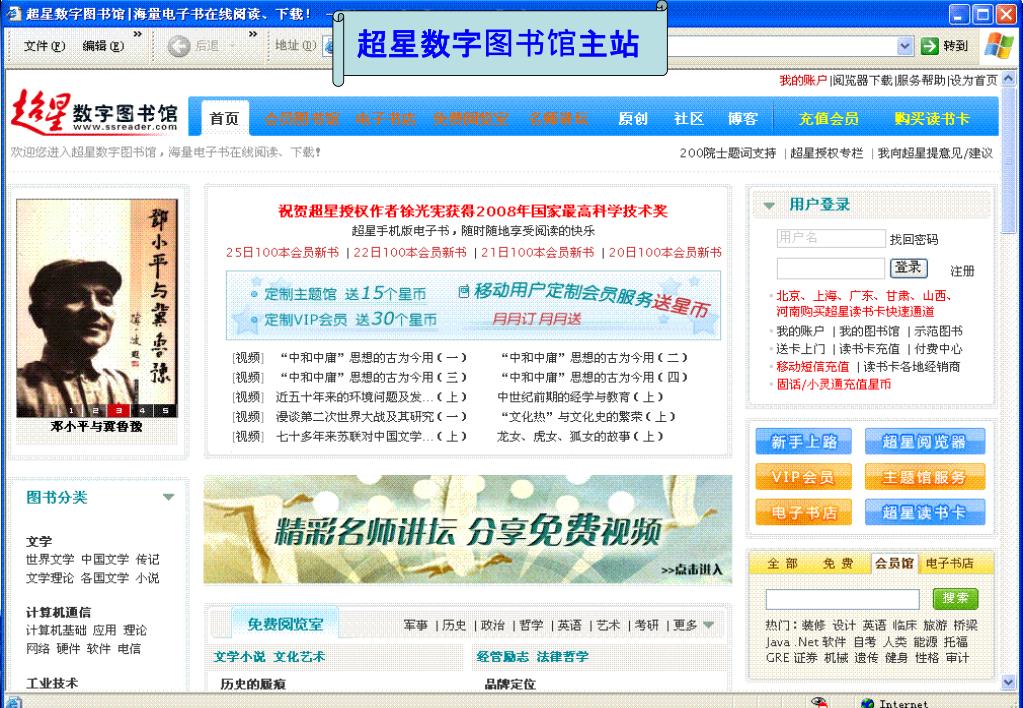Click the 超星数字图书馆 logo
The image size is (1023, 708).
click(95, 111)
